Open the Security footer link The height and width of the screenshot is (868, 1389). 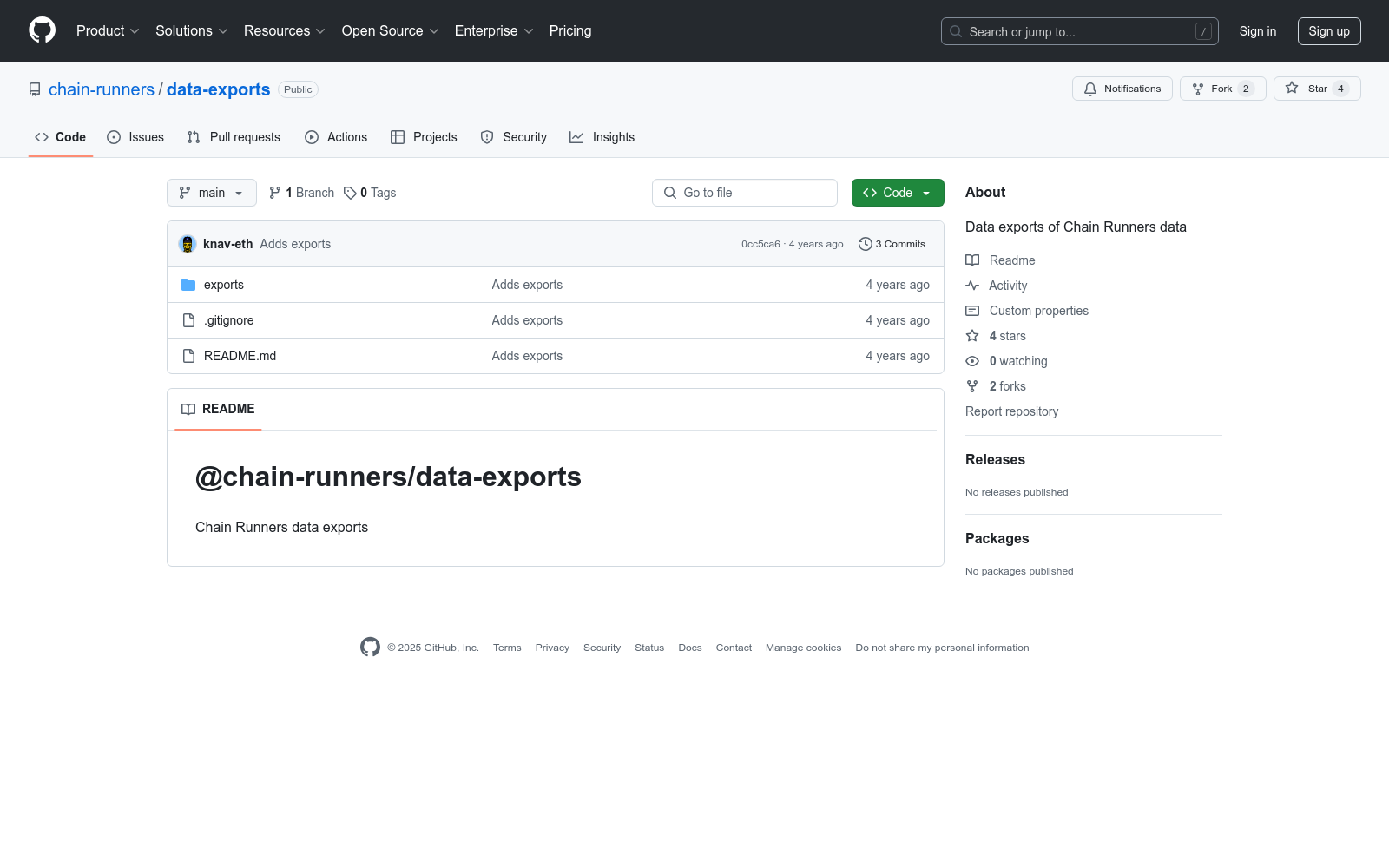click(602, 648)
